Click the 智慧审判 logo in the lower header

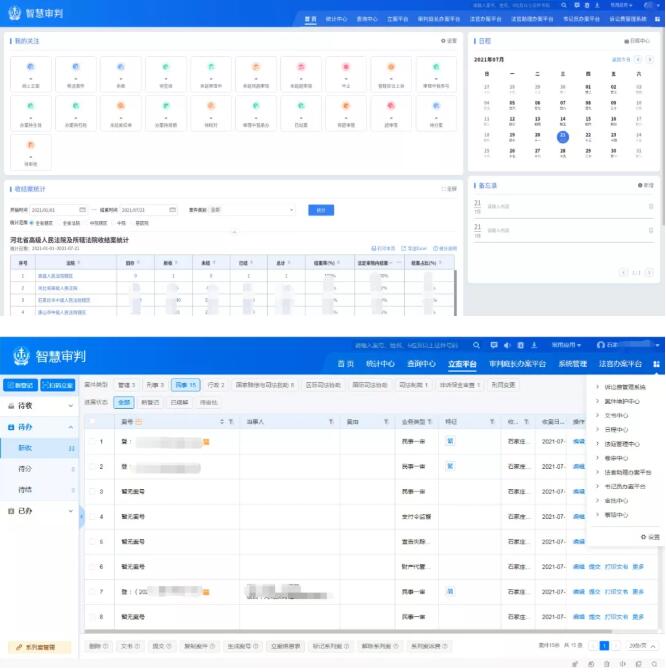tap(50, 358)
